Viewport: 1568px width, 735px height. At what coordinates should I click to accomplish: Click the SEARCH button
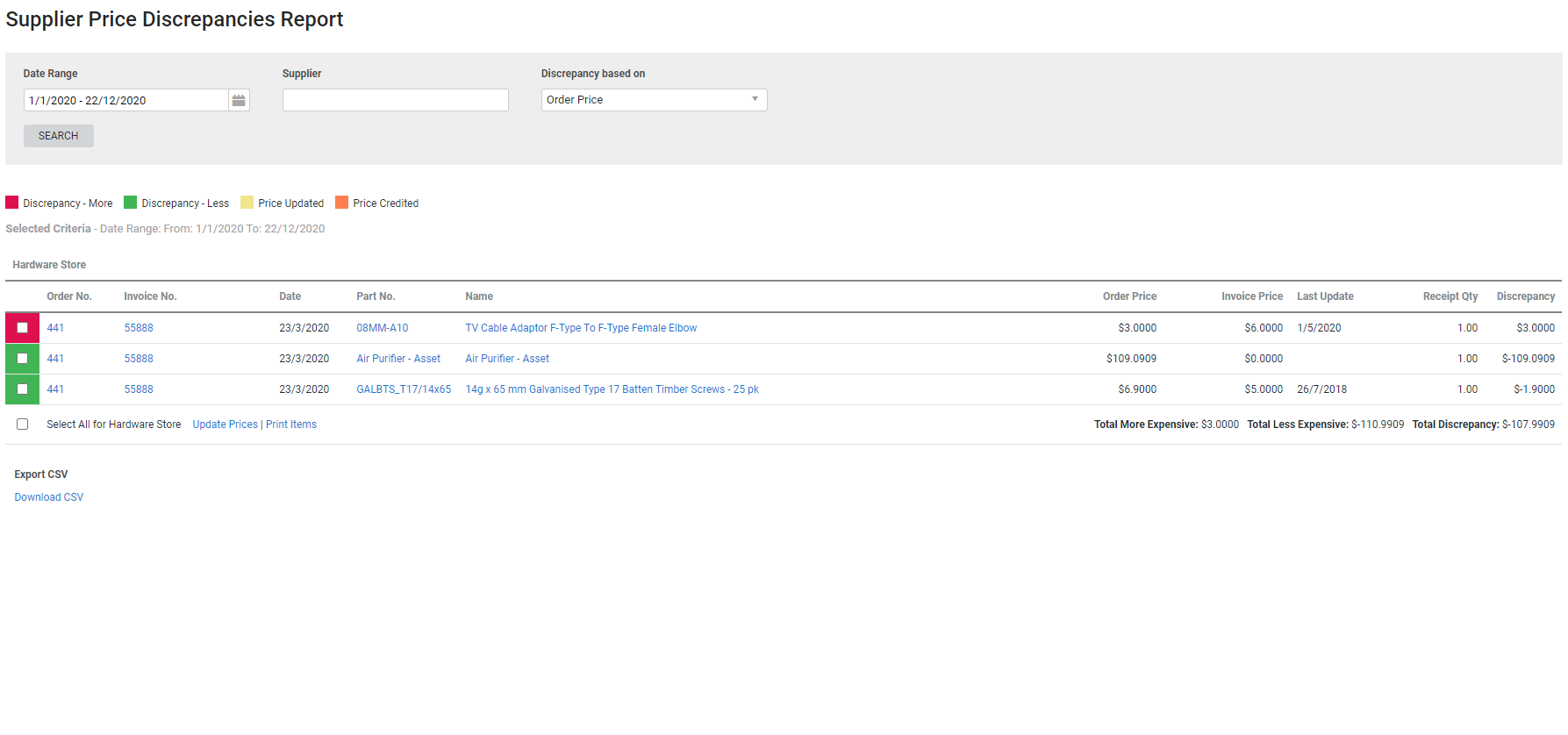coord(59,136)
